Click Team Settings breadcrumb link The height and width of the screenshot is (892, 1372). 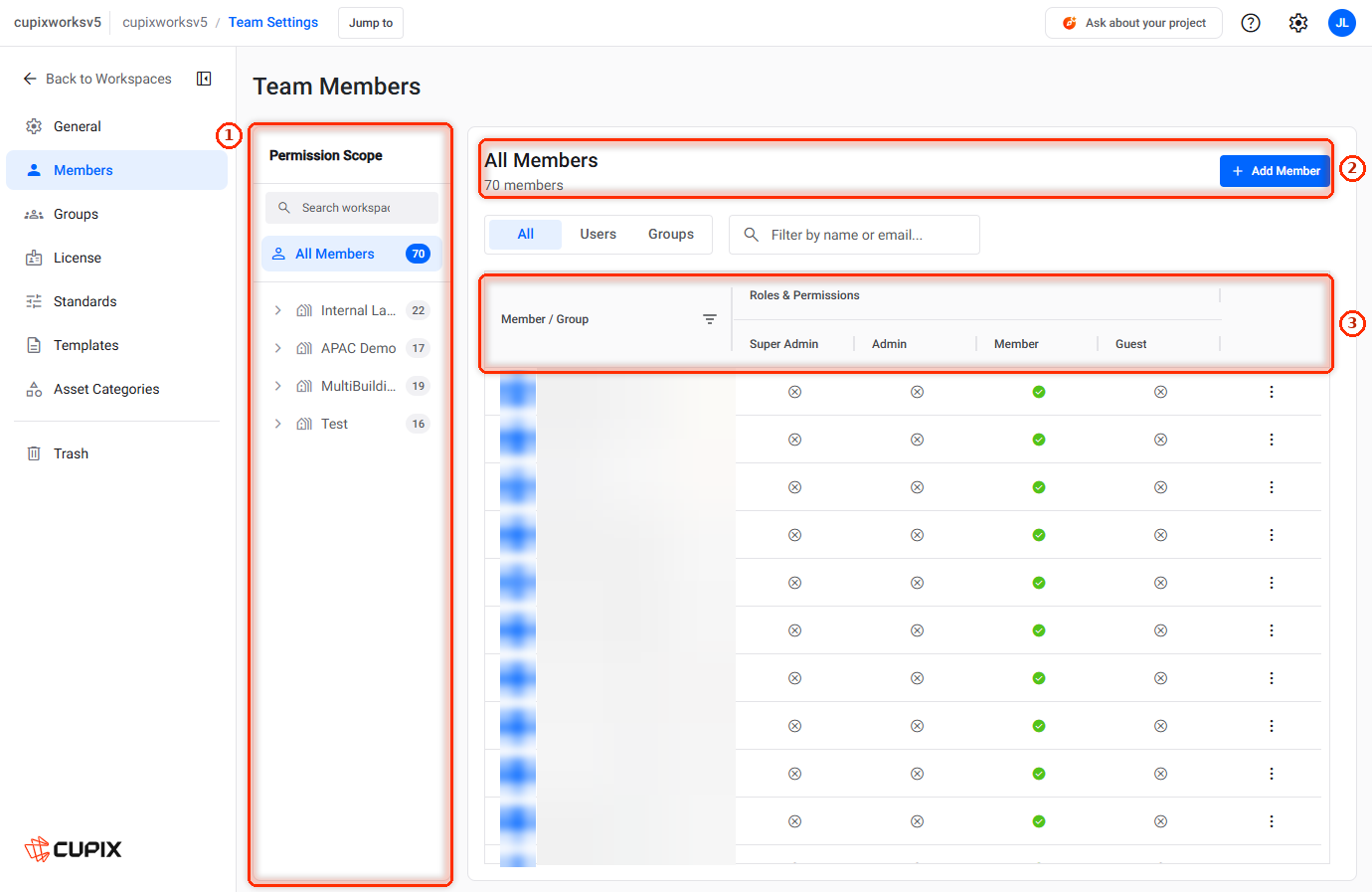click(273, 22)
